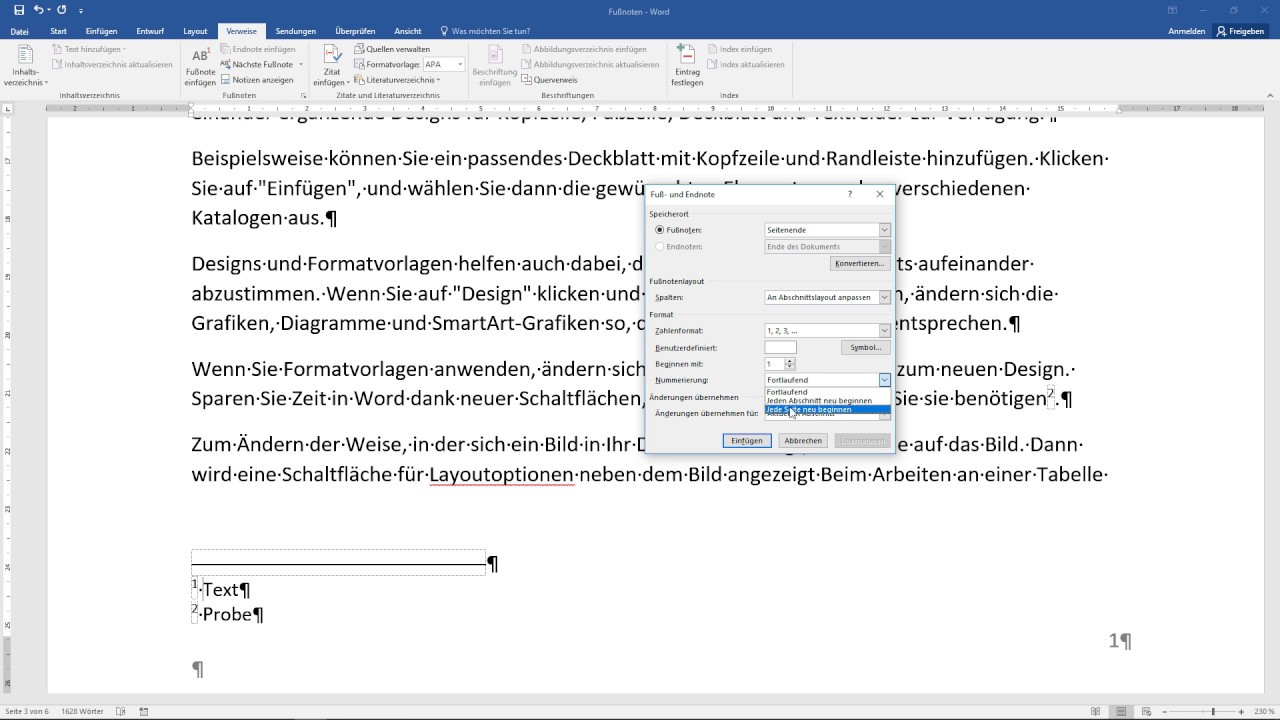The width and height of the screenshot is (1280, 720).
Task: Go to Nächste Fußnote
Action: (x=256, y=64)
